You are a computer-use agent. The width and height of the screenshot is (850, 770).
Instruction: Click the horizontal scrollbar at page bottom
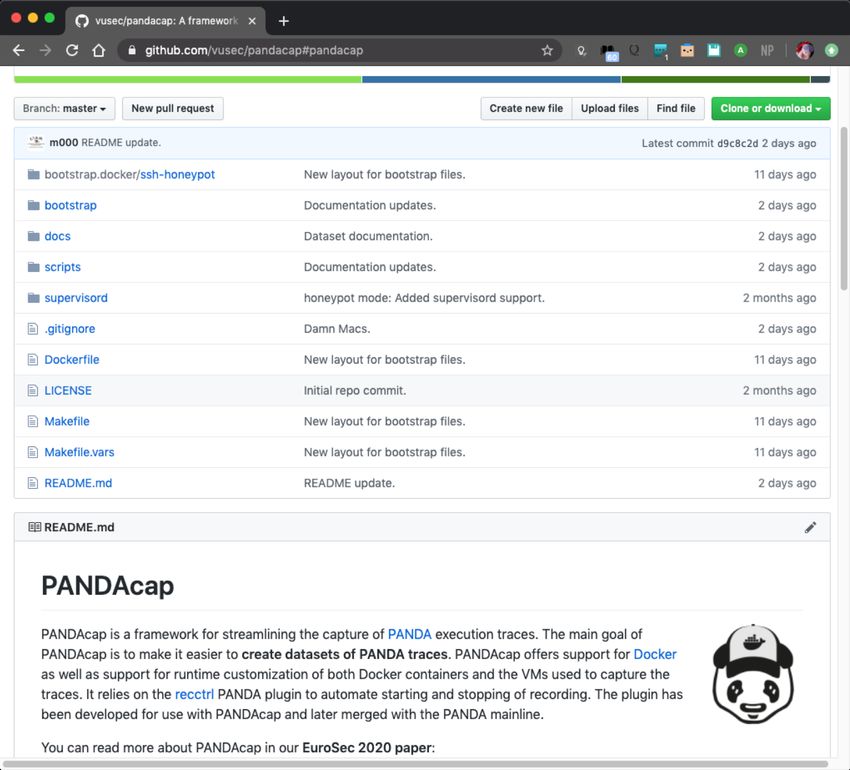tap(415, 765)
